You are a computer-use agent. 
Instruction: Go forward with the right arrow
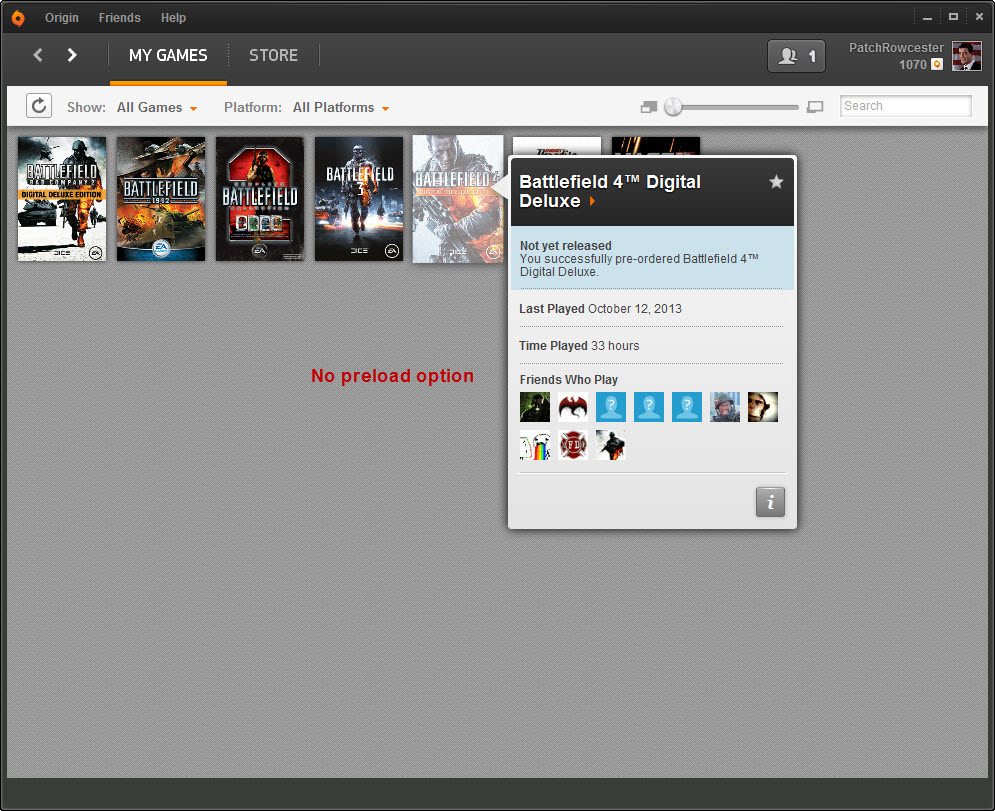[72, 55]
